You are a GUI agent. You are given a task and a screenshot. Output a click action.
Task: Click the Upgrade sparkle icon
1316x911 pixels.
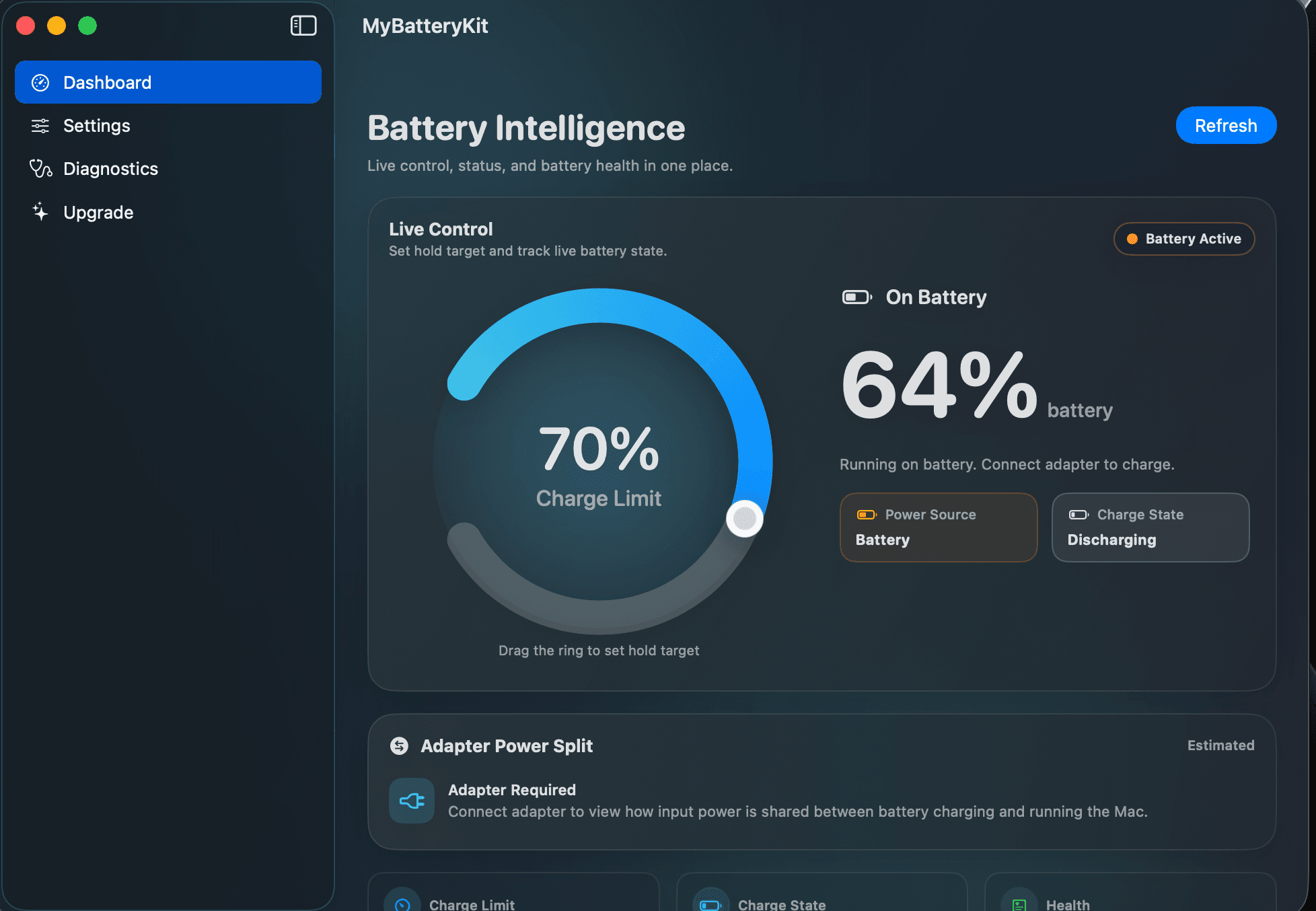click(40, 212)
